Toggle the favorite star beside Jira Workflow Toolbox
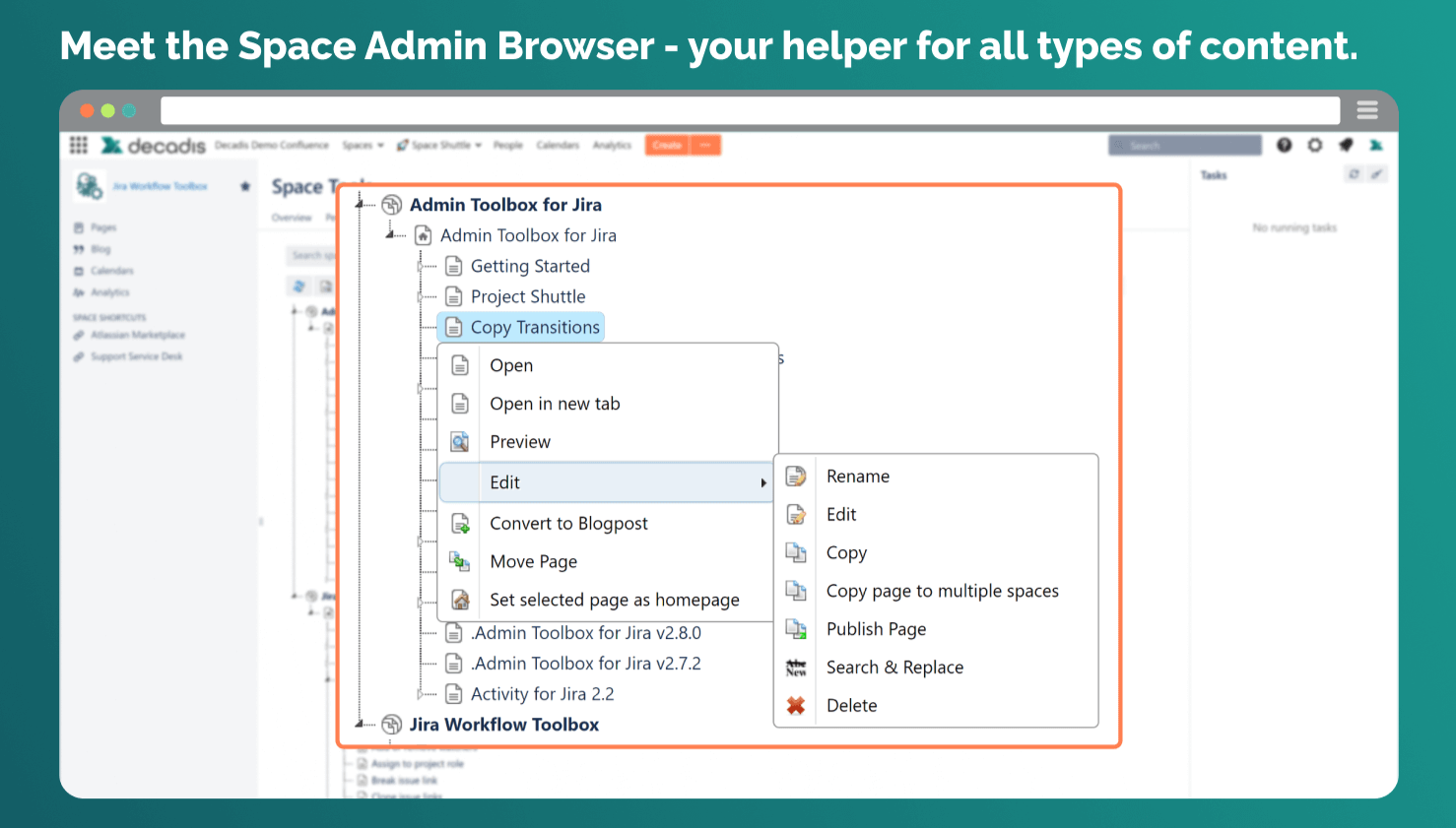The image size is (1456, 828). (x=245, y=186)
